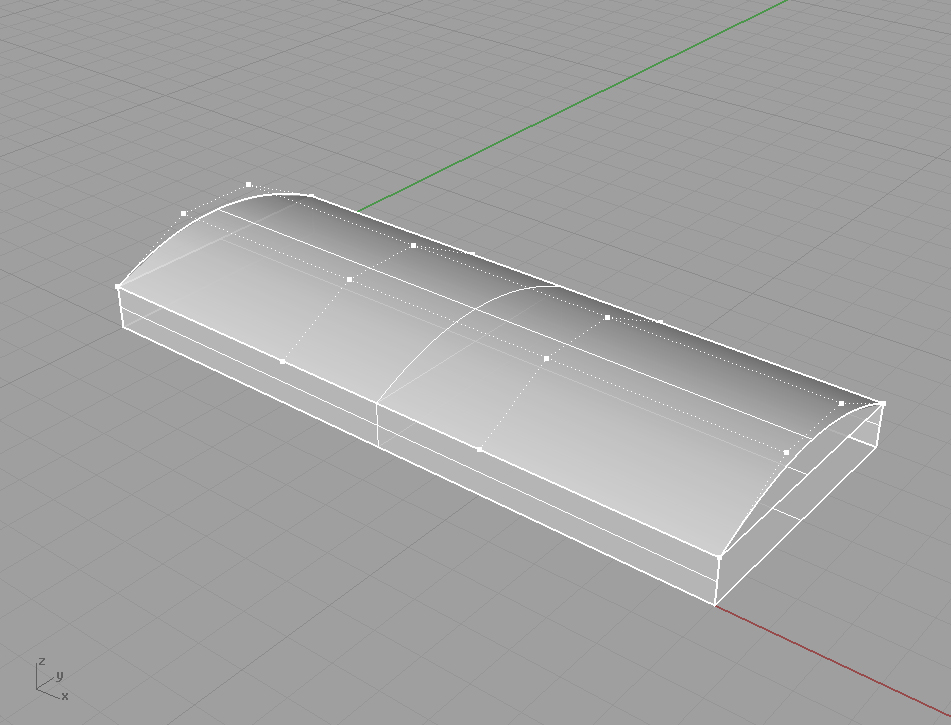Image resolution: width=951 pixels, height=725 pixels.
Task: Pick the topmost control point above left arch
Action: click(249, 185)
